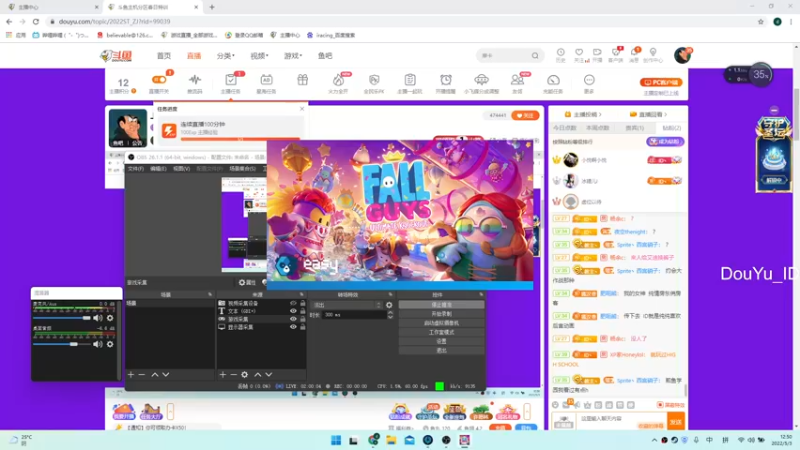Image resolution: width=800 pixels, height=450 pixels.
Task: Toggle visibility of 视频采集设备 source in OBS
Action: click(x=293, y=303)
